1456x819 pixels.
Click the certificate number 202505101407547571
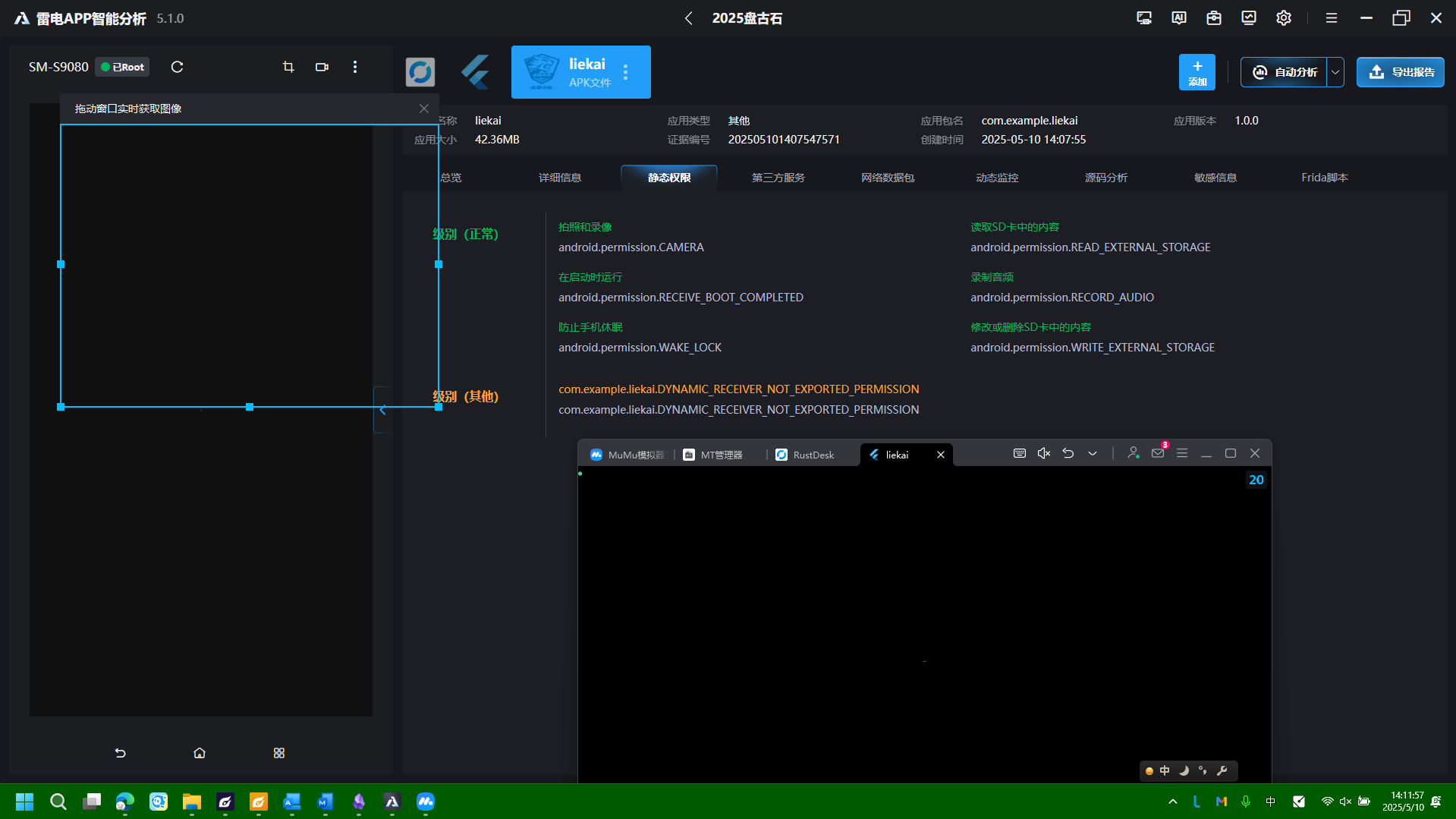coord(784,140)
